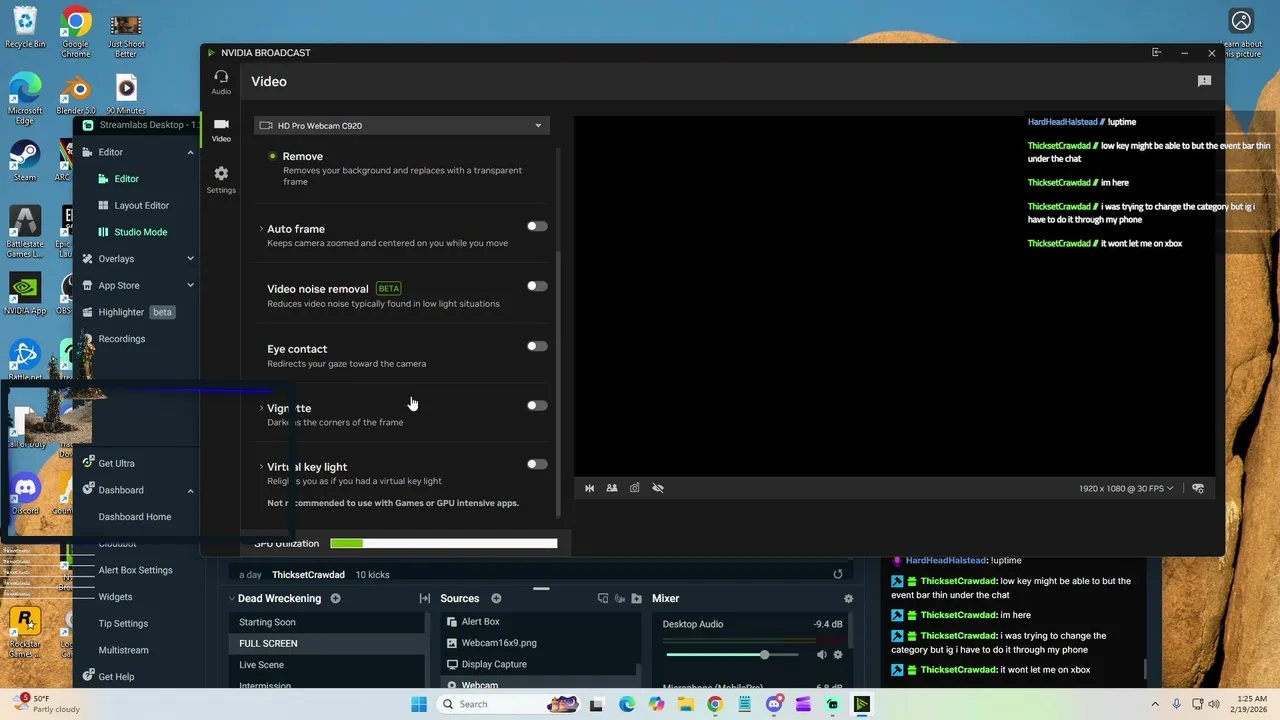The width and height of the screenshot is (1280, 720).
Task: Expand the Auto frame options chevron
Action: click(x=261, y=229)
